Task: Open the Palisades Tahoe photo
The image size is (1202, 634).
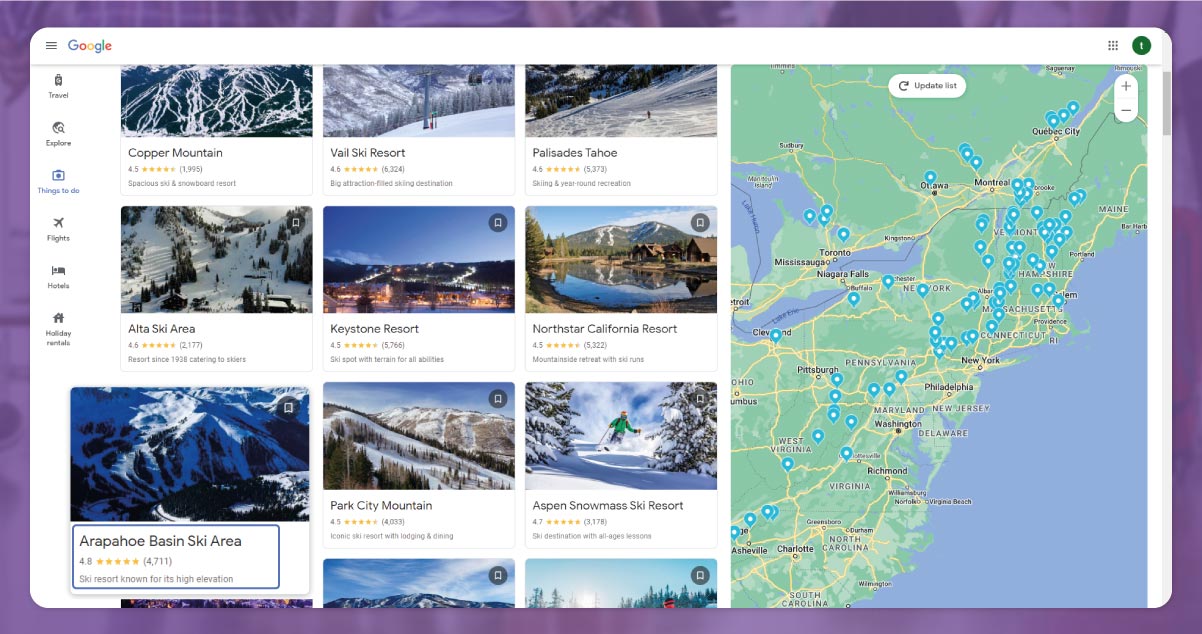Action: 621,101
